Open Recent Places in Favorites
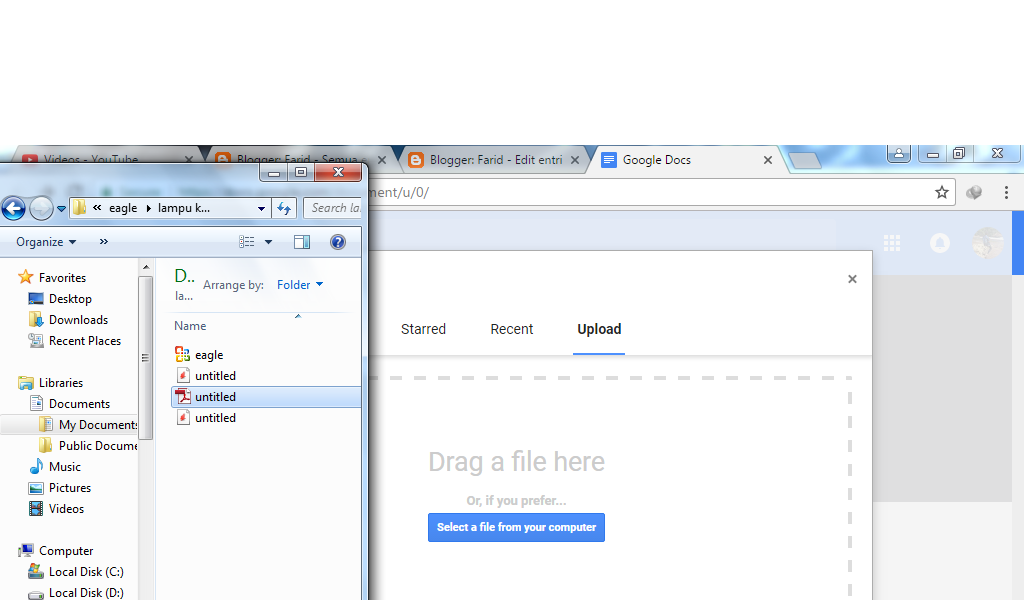The image size is (1024, 600). pos(85,340)
